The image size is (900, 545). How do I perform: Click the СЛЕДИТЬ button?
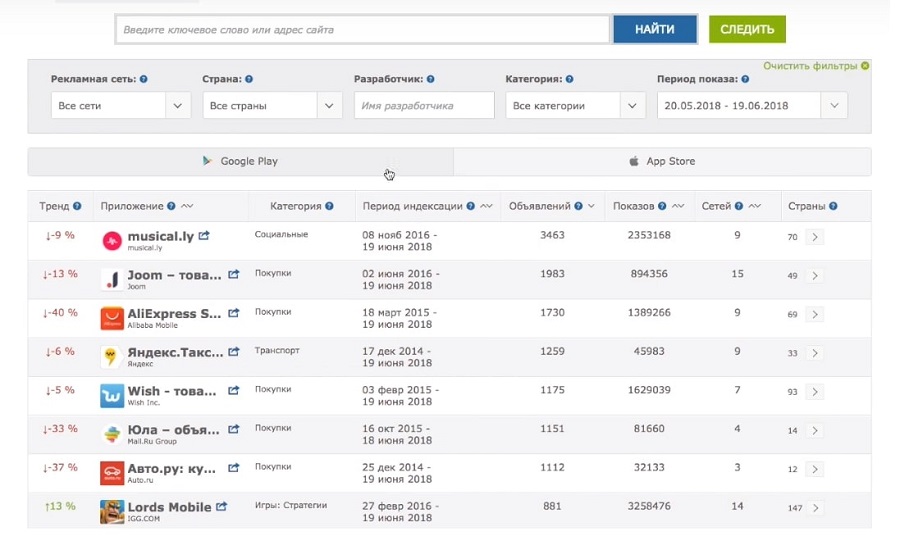pyautogui.click(x=747, y=29)
